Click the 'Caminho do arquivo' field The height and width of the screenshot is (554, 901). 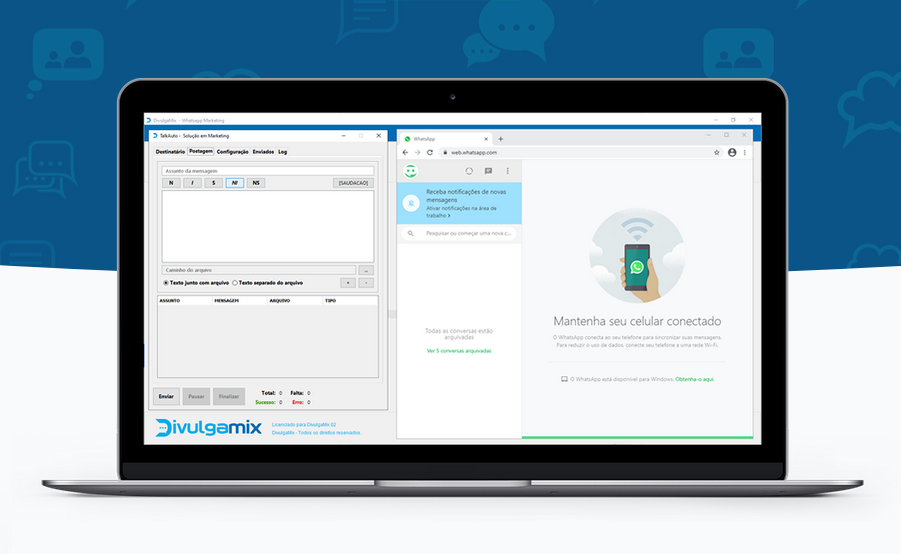pos(259,270)
